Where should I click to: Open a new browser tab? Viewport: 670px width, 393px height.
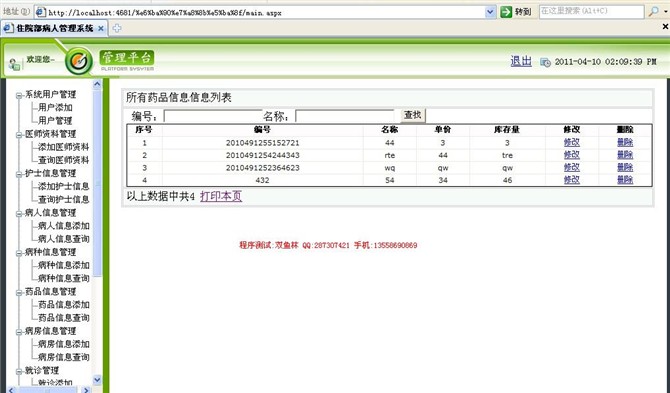point(117,28)
